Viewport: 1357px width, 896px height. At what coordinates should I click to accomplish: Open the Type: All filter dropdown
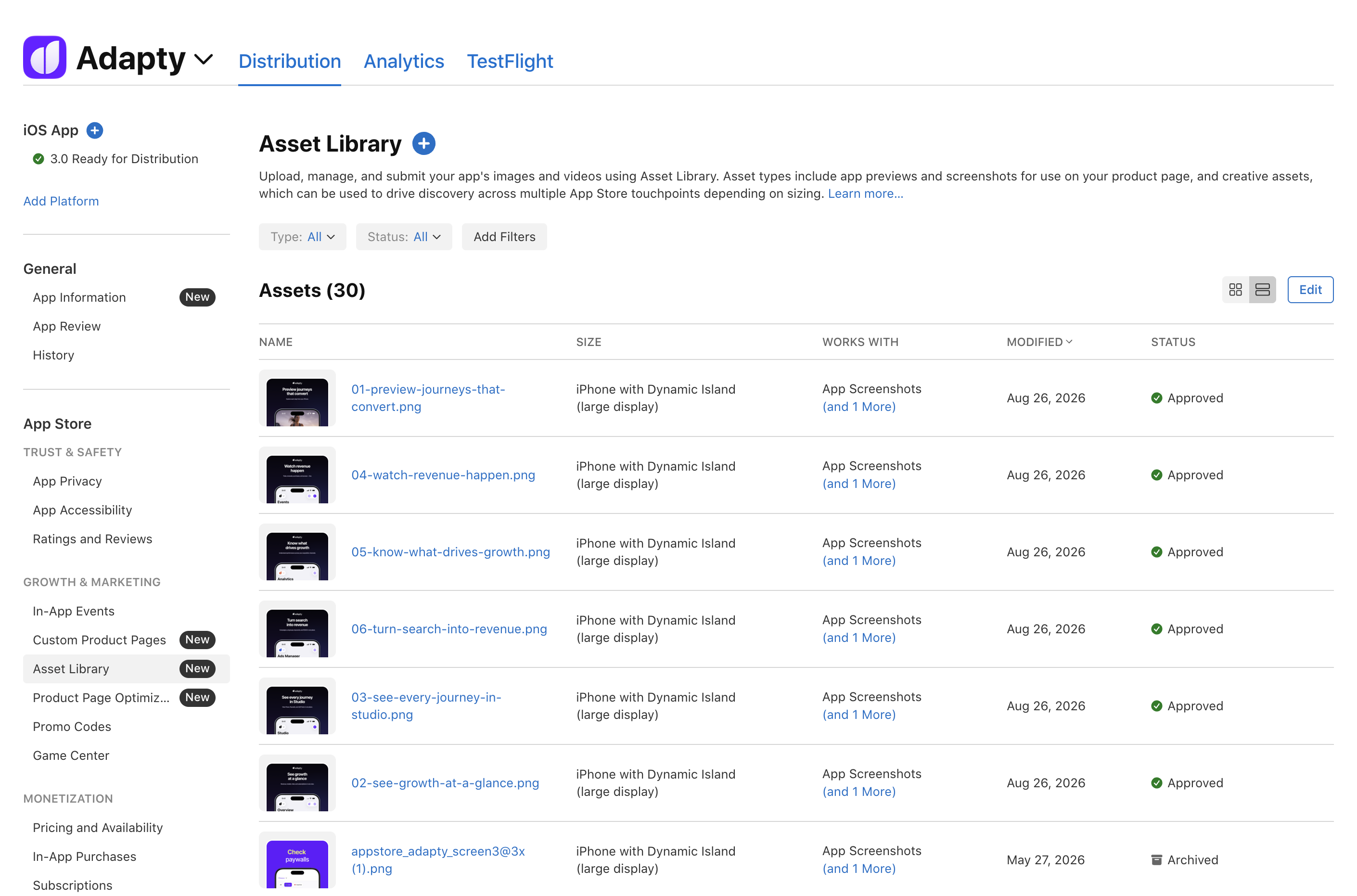(302, 237)
